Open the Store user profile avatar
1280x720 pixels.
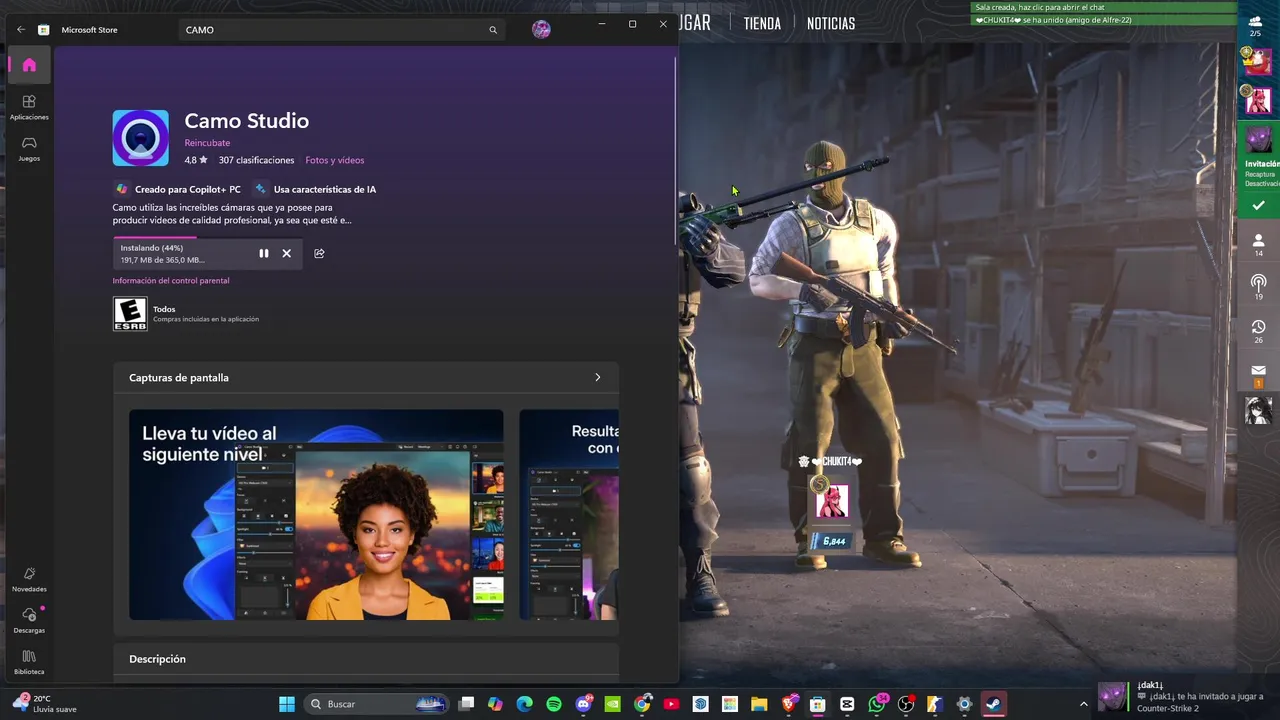[x=541, y=29]
